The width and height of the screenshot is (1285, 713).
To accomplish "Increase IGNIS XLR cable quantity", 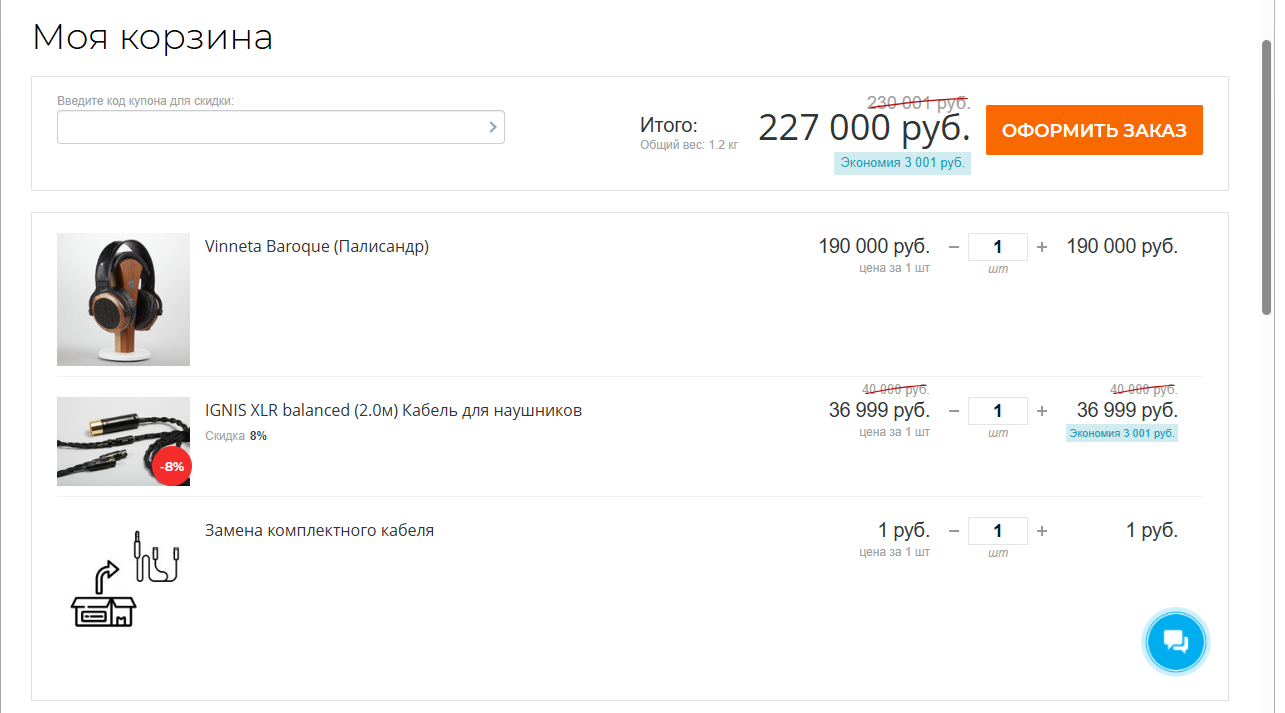I will tap(1042, 411).
